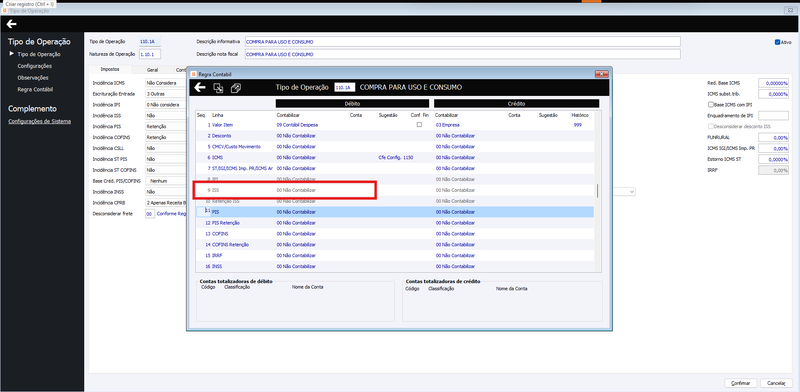The image size is (800, 392).
Task: Click the Tipo de Operação window title icon
Action: point(5,10)
